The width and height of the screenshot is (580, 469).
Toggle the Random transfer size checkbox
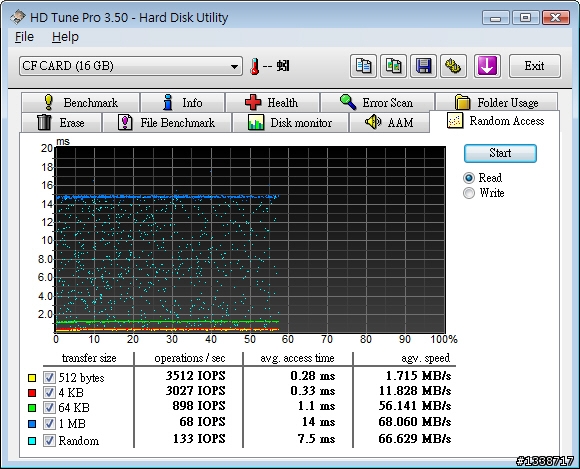tap(49, 441)
